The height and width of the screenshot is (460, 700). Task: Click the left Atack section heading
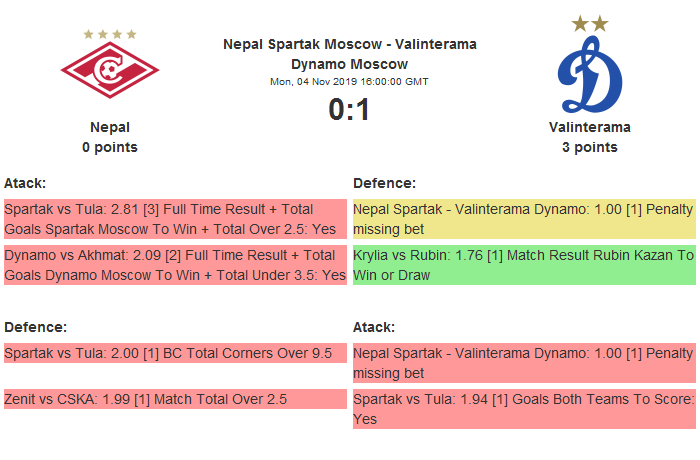point(25,183)
